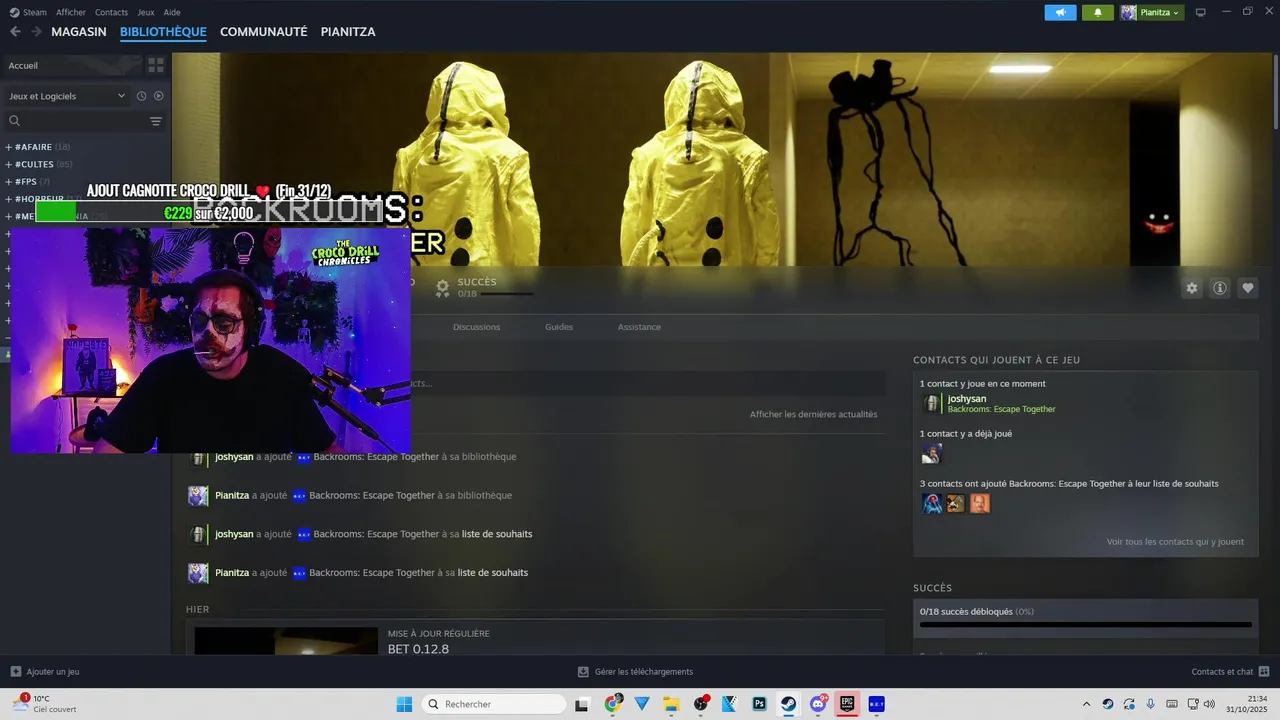Show hidden system tray icons chevron
The height and width of the screenshot is (720, 1280).
click(1086, 704)
